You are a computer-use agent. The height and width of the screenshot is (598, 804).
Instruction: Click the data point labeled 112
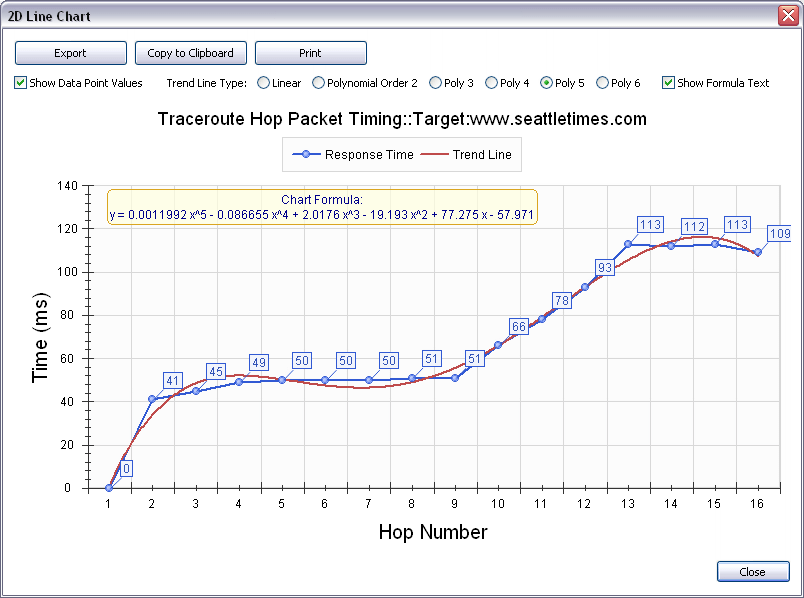pyautogui.click(x=693, y=227)
